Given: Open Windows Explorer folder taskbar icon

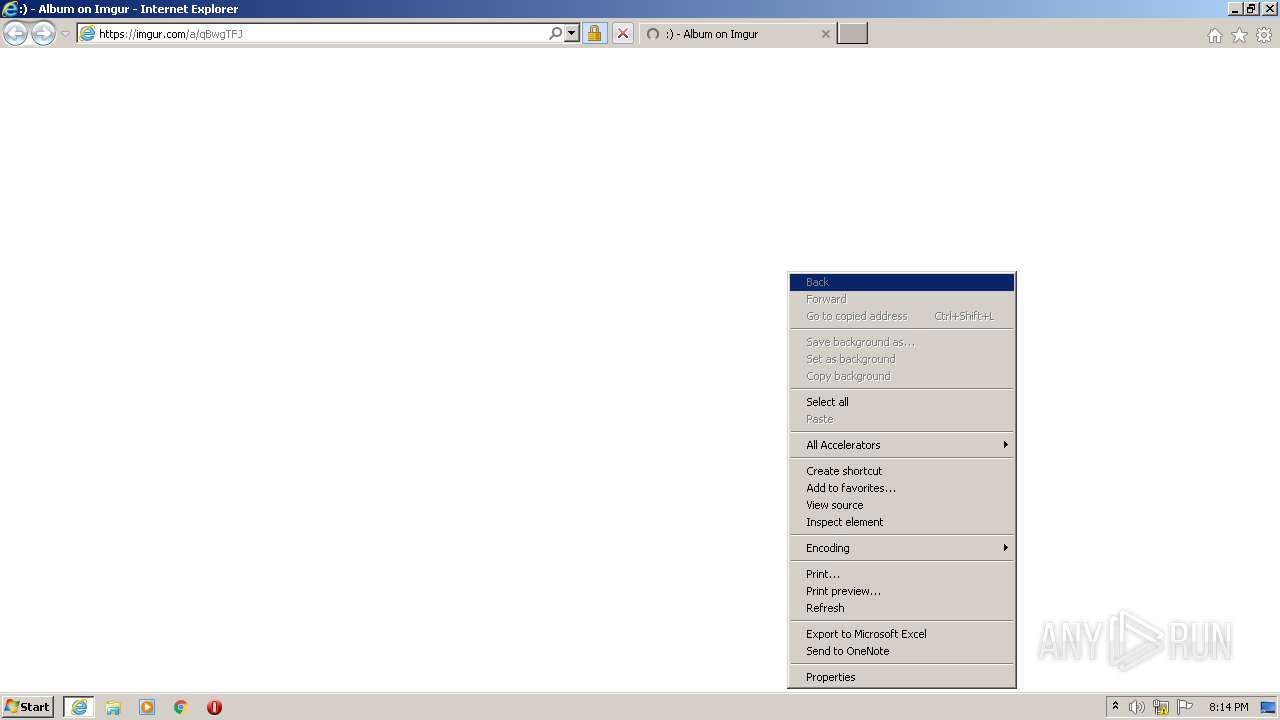Looking at the screenshot, I should point(113,707).
